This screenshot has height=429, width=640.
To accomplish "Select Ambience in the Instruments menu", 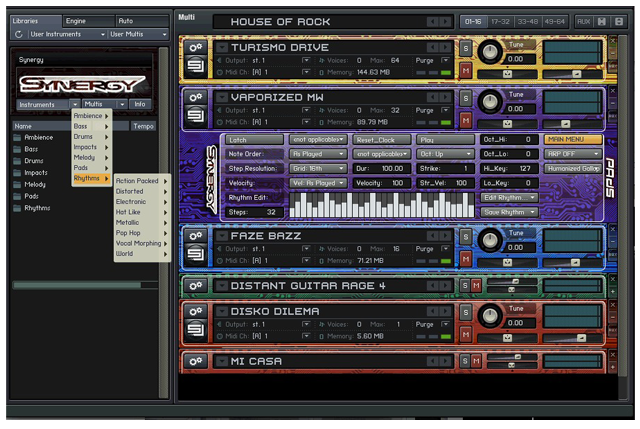I will point(91,116).
